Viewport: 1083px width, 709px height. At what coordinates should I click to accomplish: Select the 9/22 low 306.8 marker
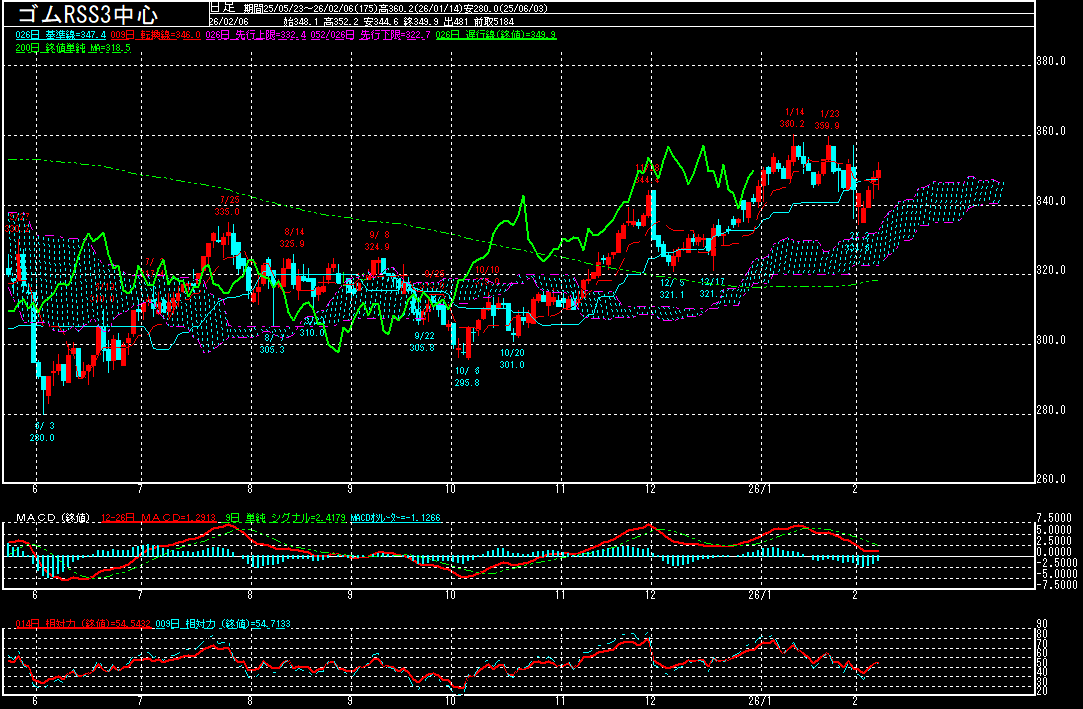422,341
